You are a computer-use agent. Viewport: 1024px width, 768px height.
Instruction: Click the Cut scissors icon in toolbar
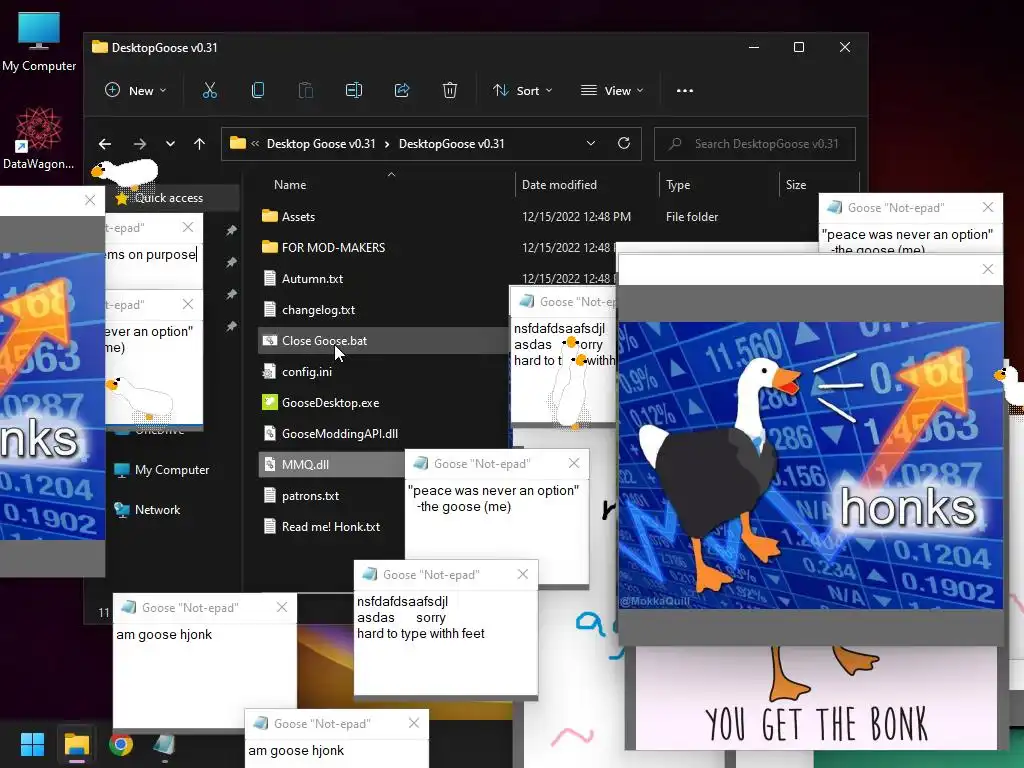(x=210, y=91)
